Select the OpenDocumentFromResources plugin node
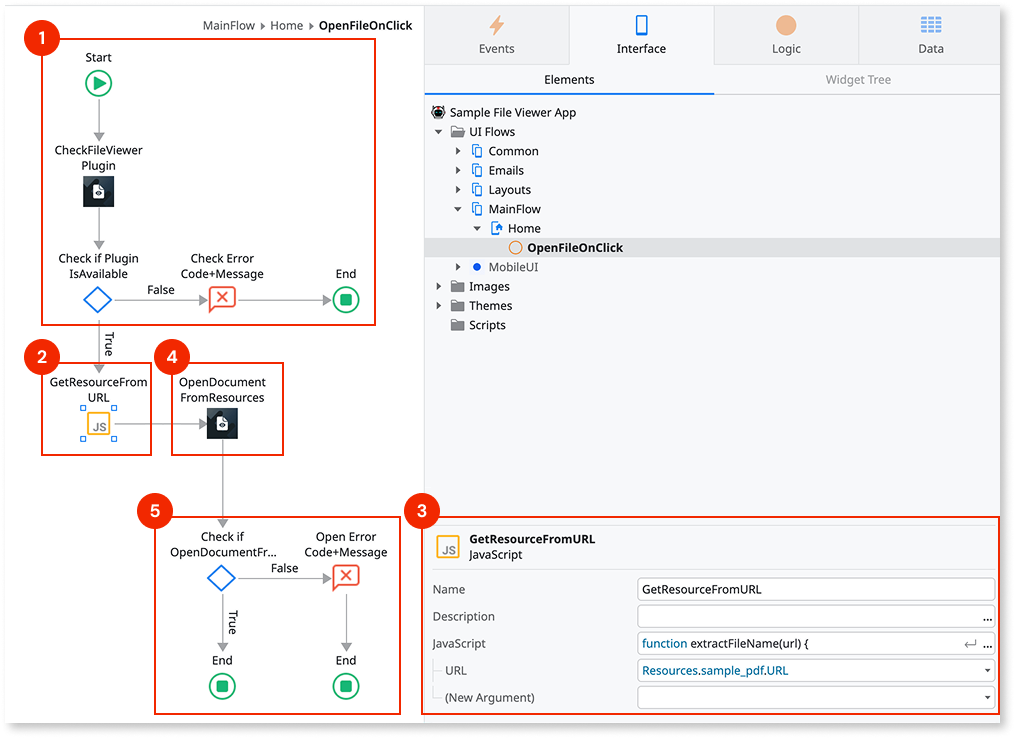The width and height of the screenshot is (1015, 738). 221,423
